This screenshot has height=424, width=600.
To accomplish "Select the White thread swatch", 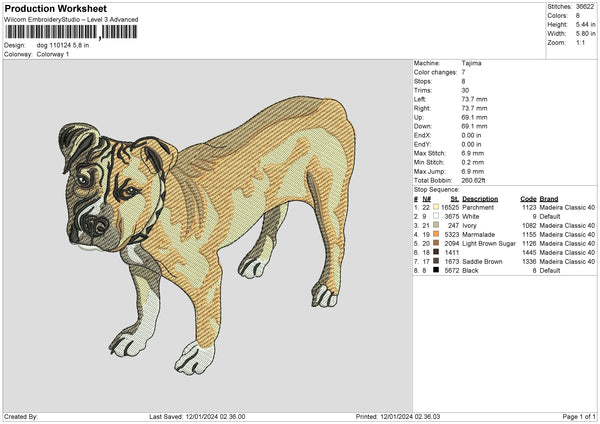I will 435,216.
